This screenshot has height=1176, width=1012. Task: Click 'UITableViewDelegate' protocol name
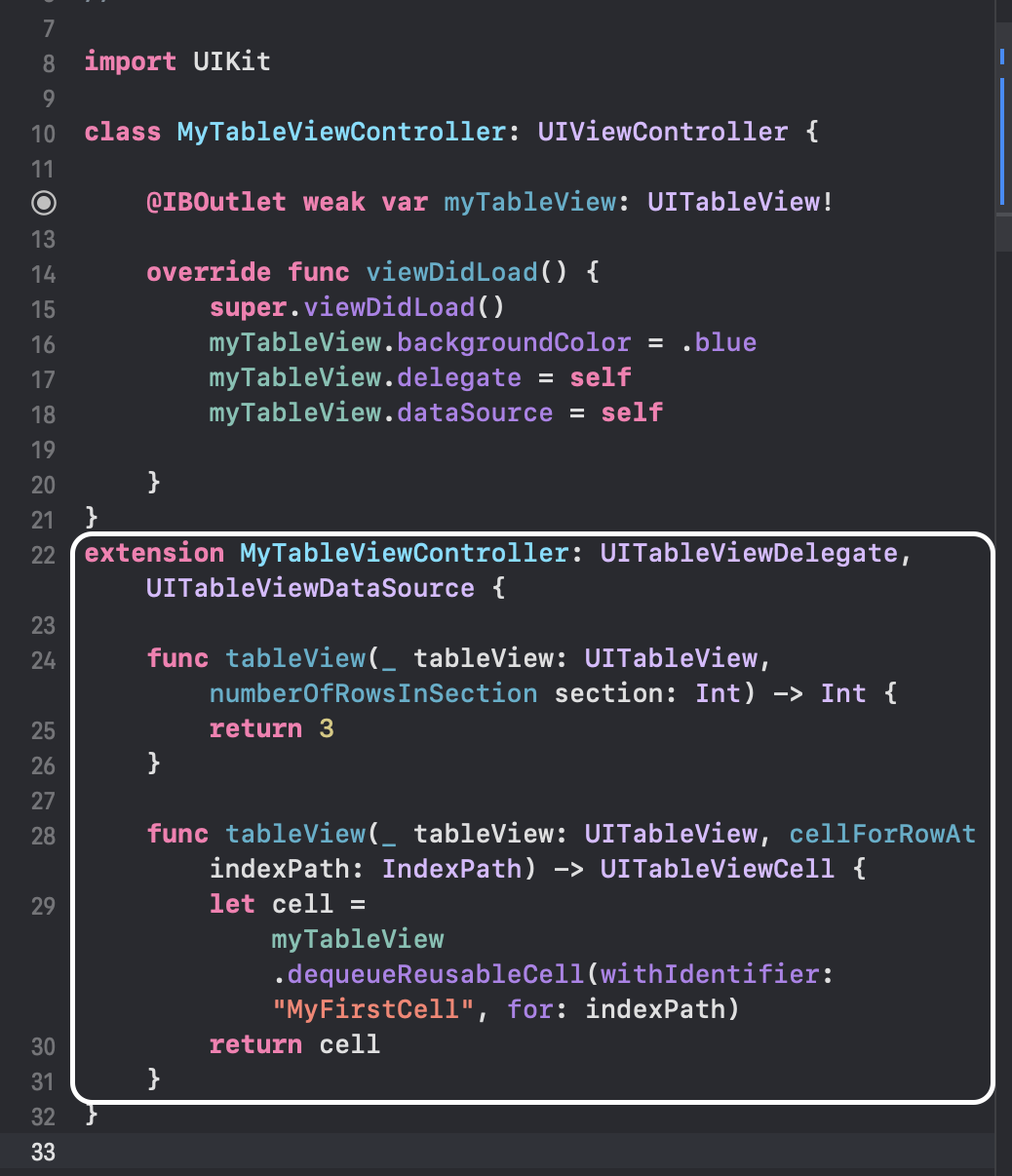click(x=749, y=553)
